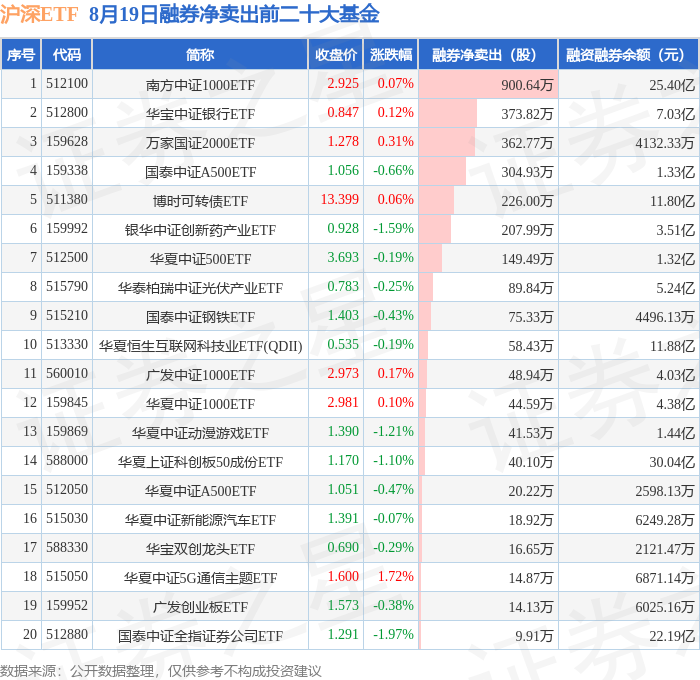
Task: Select fund name 华泰柏瑞中证光伏产业ETF
Action: [200, 288]
